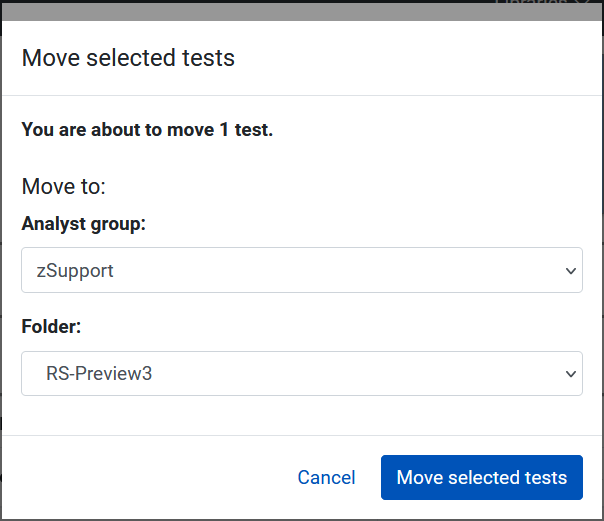Viewport: 604px width, 521px height.
Task: Click the 'Move to:' heading
Action: point(63,187)
